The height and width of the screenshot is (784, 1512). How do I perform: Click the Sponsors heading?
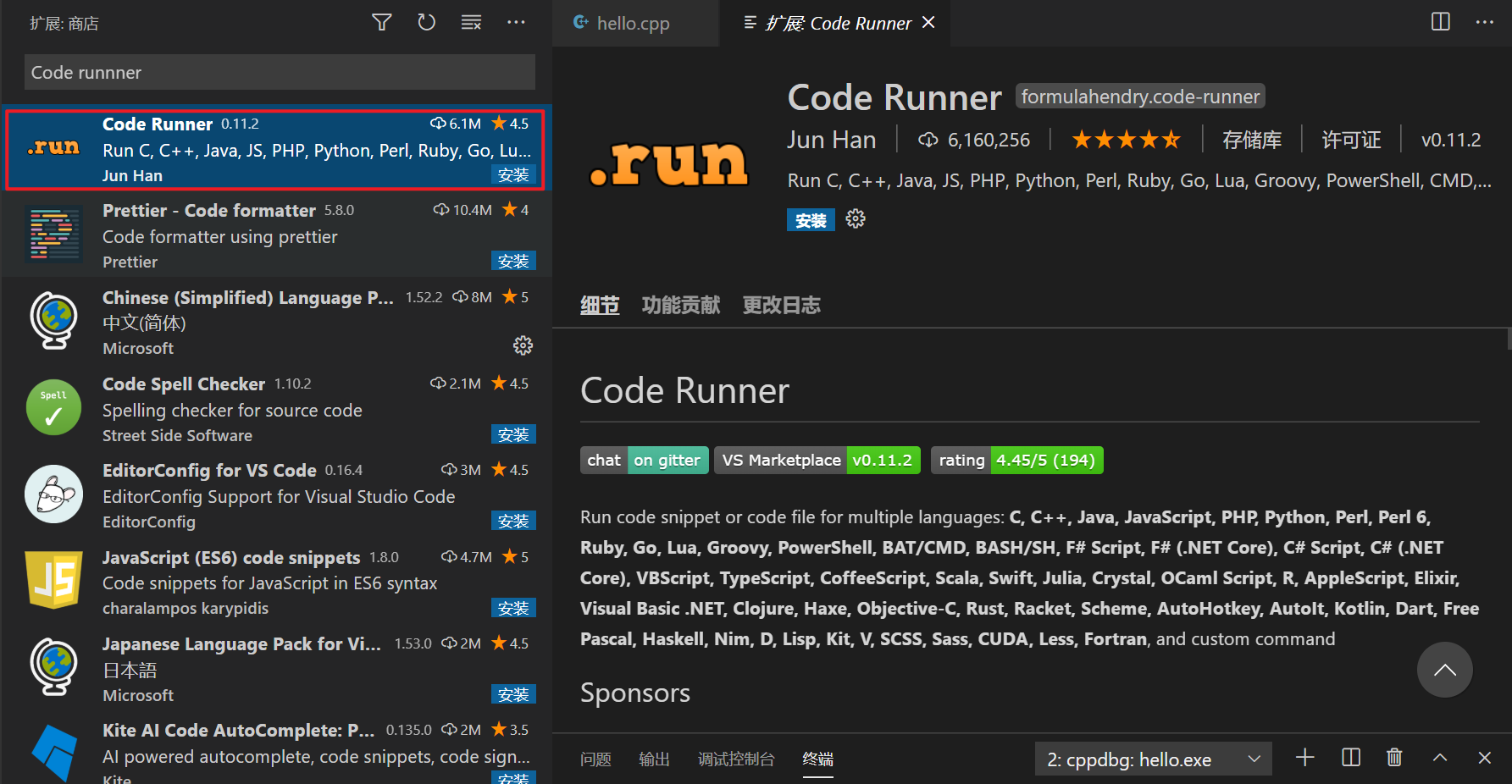pos(634,693)
